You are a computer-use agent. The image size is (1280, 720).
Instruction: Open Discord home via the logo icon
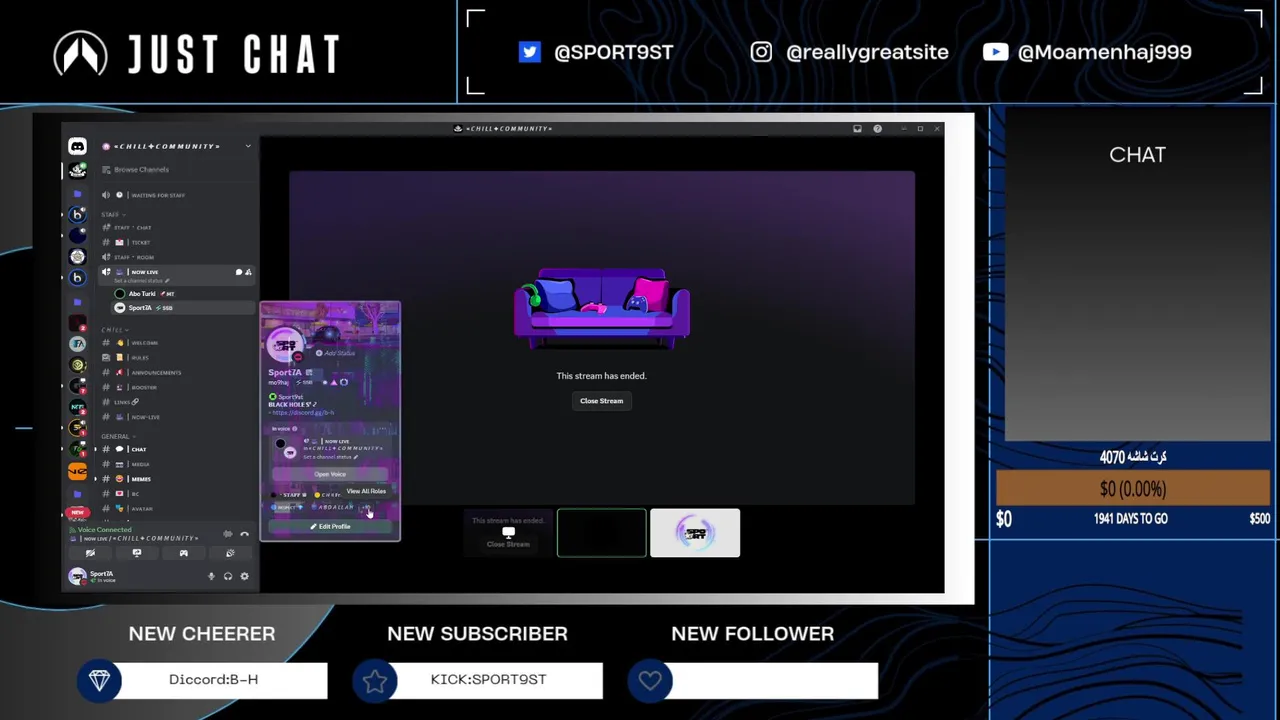pos(77,146)
